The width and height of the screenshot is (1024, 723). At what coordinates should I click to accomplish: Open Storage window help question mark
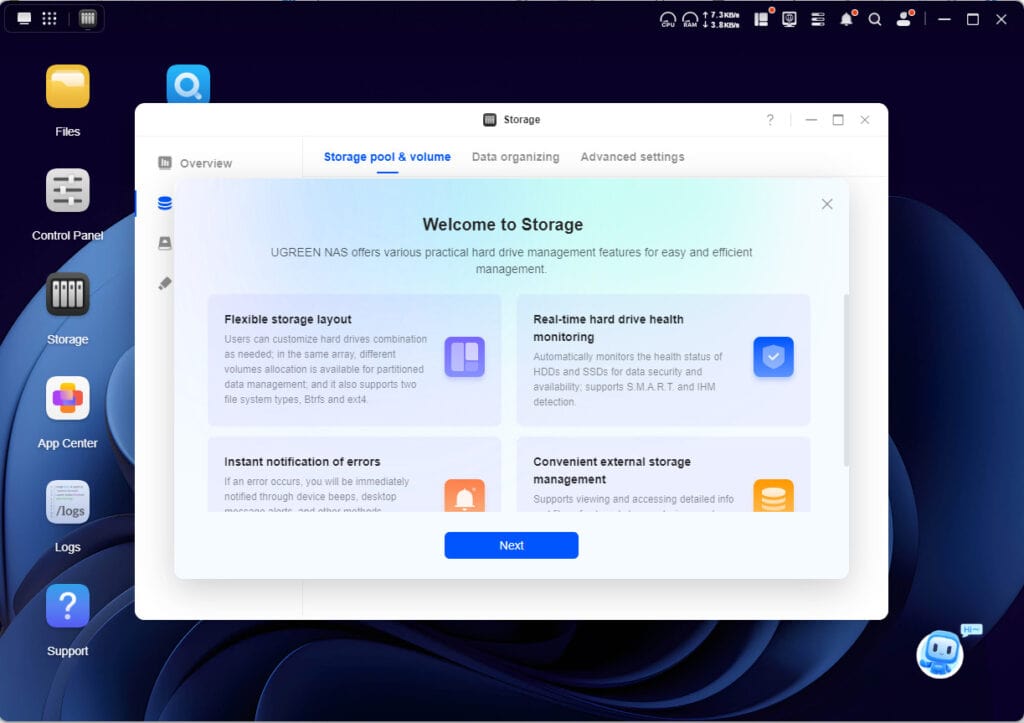click(x=770, y=120)
